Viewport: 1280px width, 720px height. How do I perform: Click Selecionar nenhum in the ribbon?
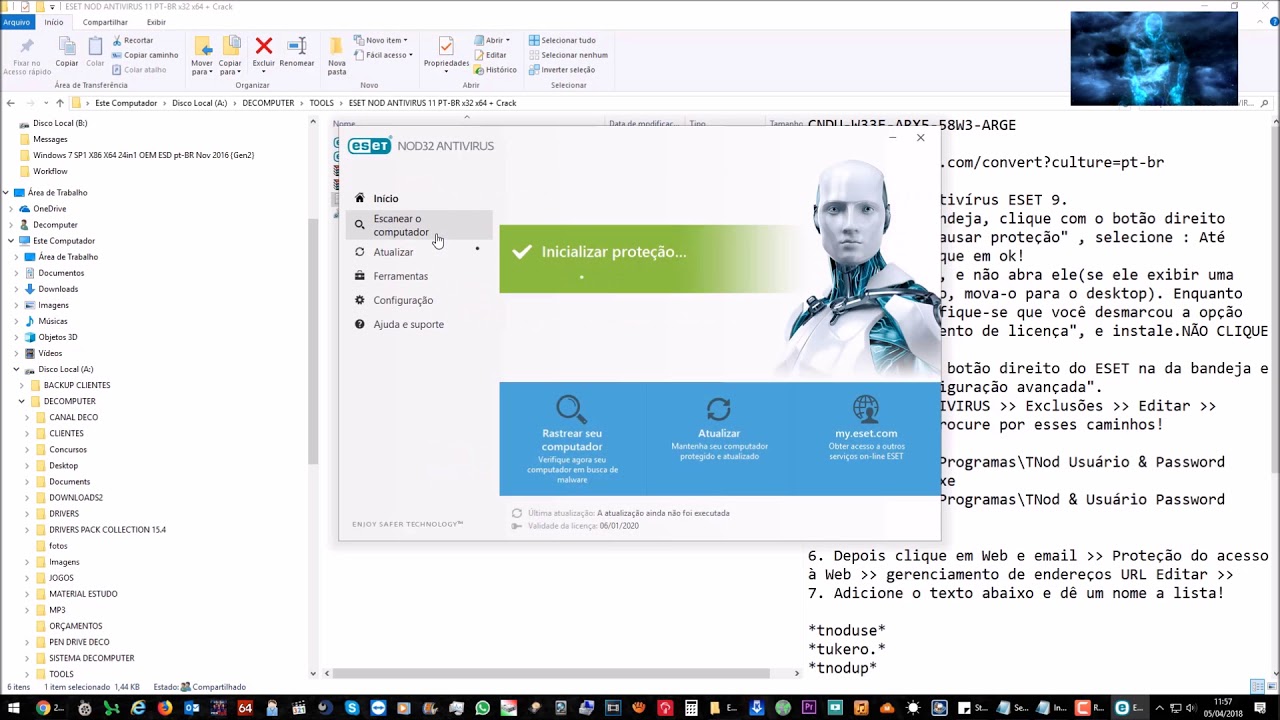568,55
